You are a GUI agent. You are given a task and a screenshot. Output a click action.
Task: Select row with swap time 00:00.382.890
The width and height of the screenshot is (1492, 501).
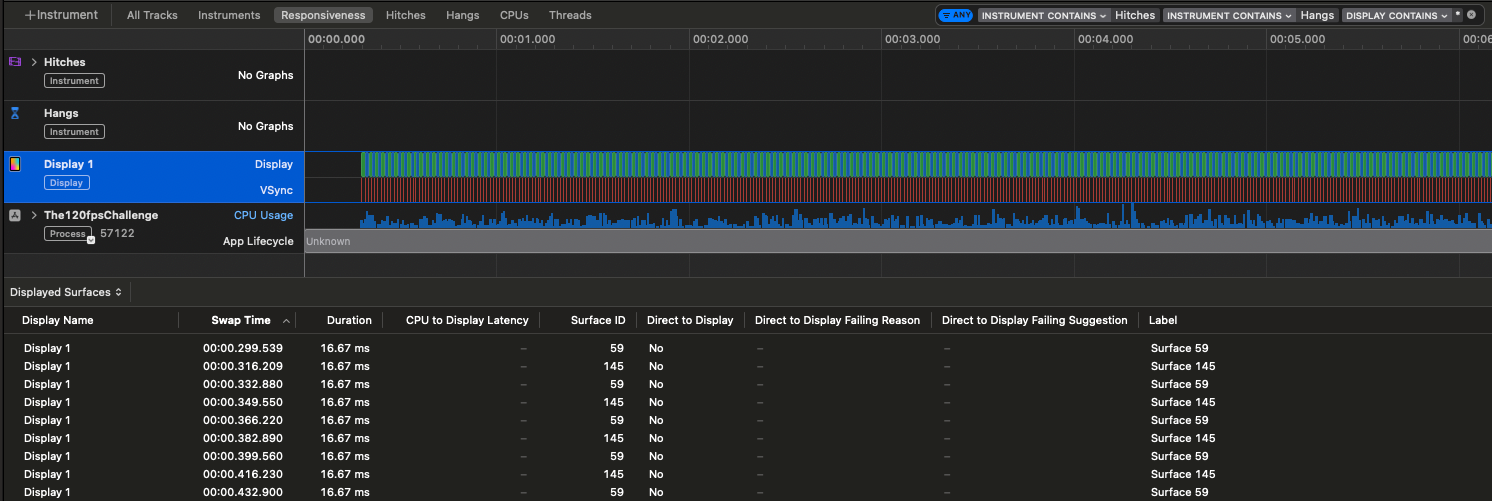[x=746, y=438]
